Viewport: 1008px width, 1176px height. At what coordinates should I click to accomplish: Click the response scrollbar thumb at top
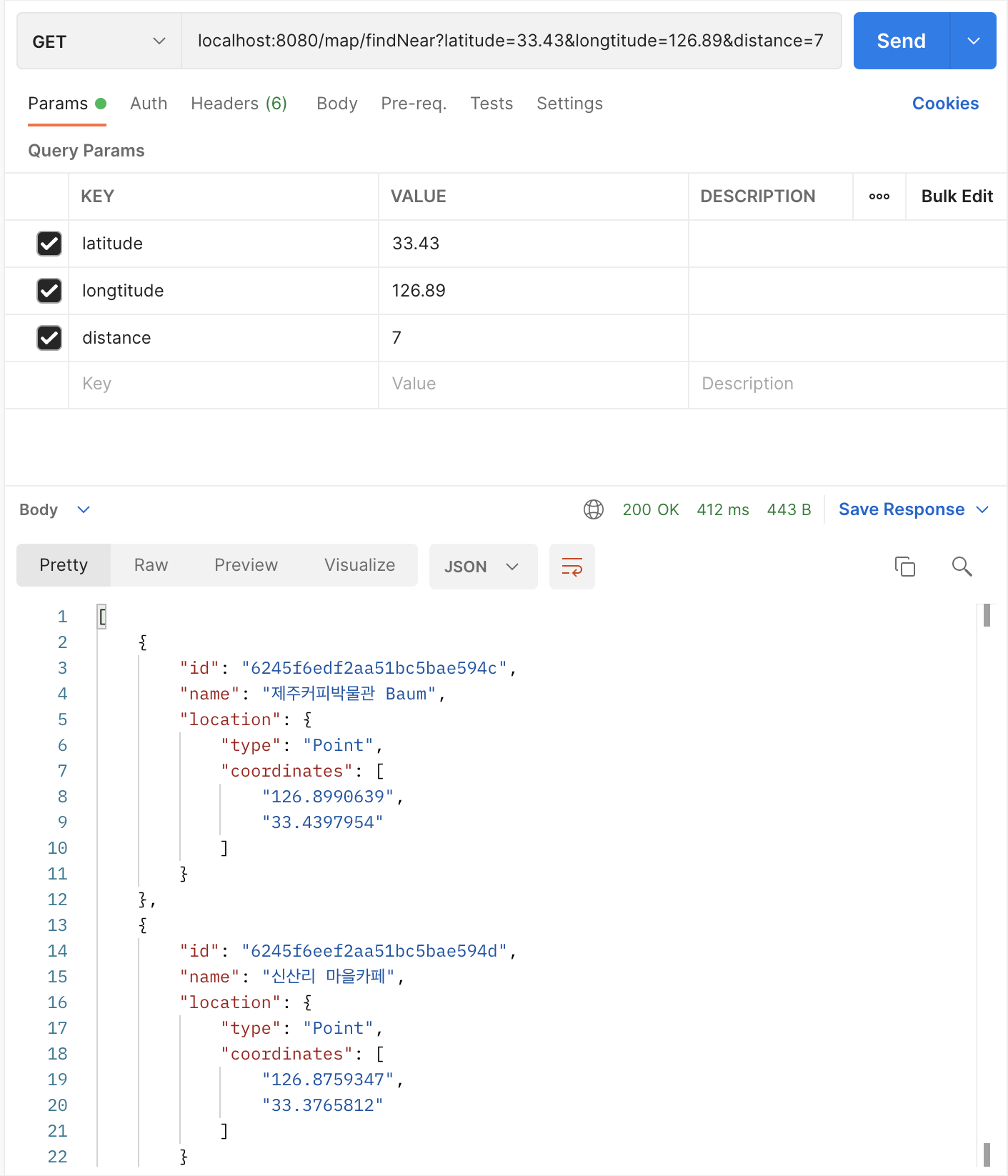[x=987, y=615]
